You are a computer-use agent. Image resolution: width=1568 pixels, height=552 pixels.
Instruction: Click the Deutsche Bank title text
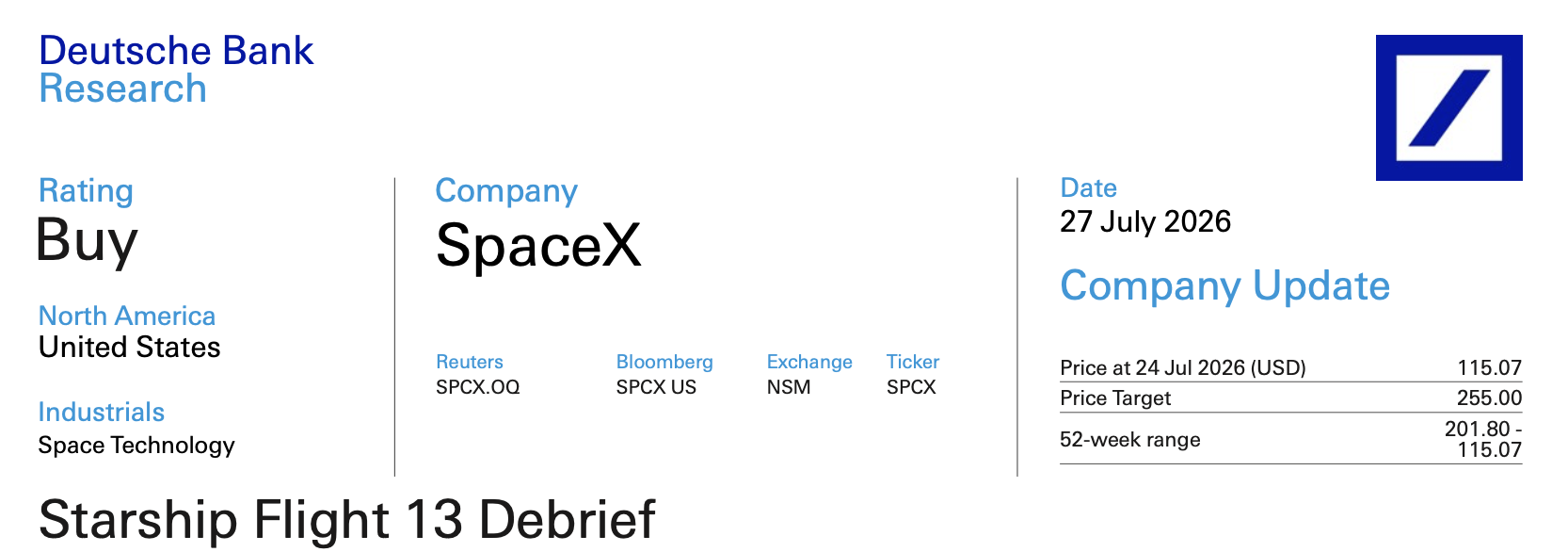[x=176, y=51]
